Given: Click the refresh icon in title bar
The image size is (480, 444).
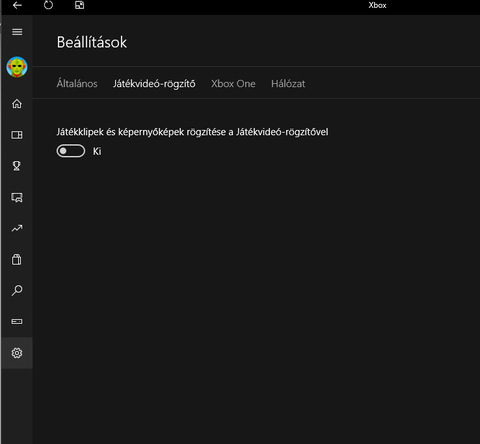Looking at the screenshot, I should 48,5.
